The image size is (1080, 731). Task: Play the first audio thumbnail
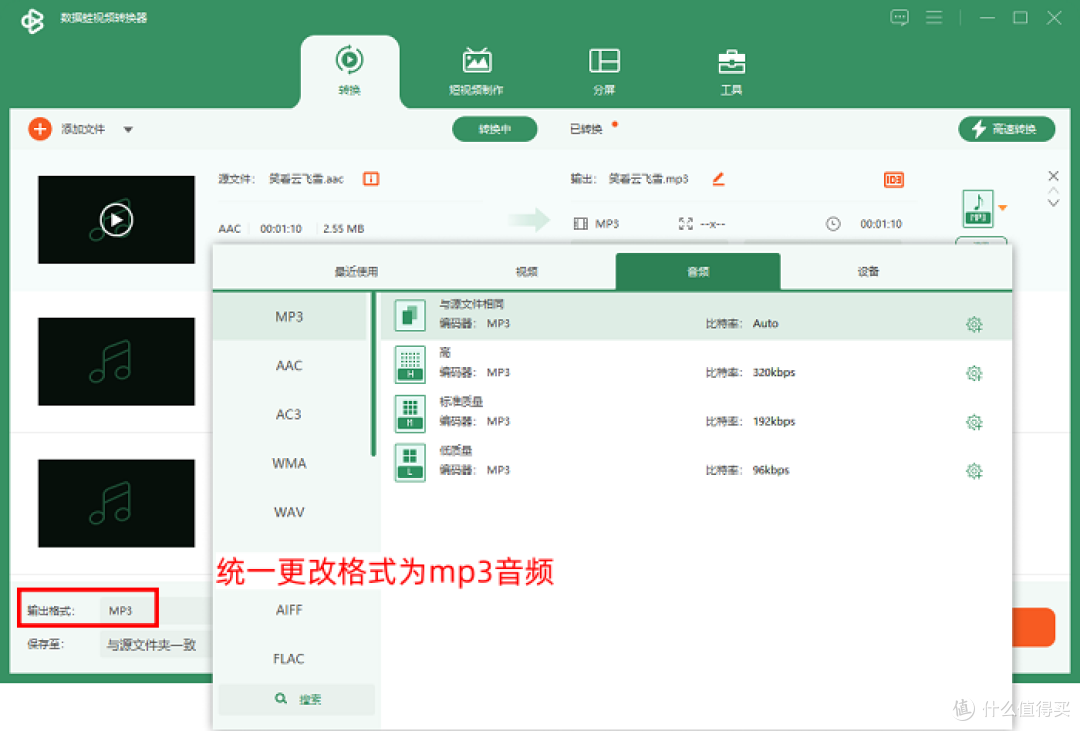(116, 220)
